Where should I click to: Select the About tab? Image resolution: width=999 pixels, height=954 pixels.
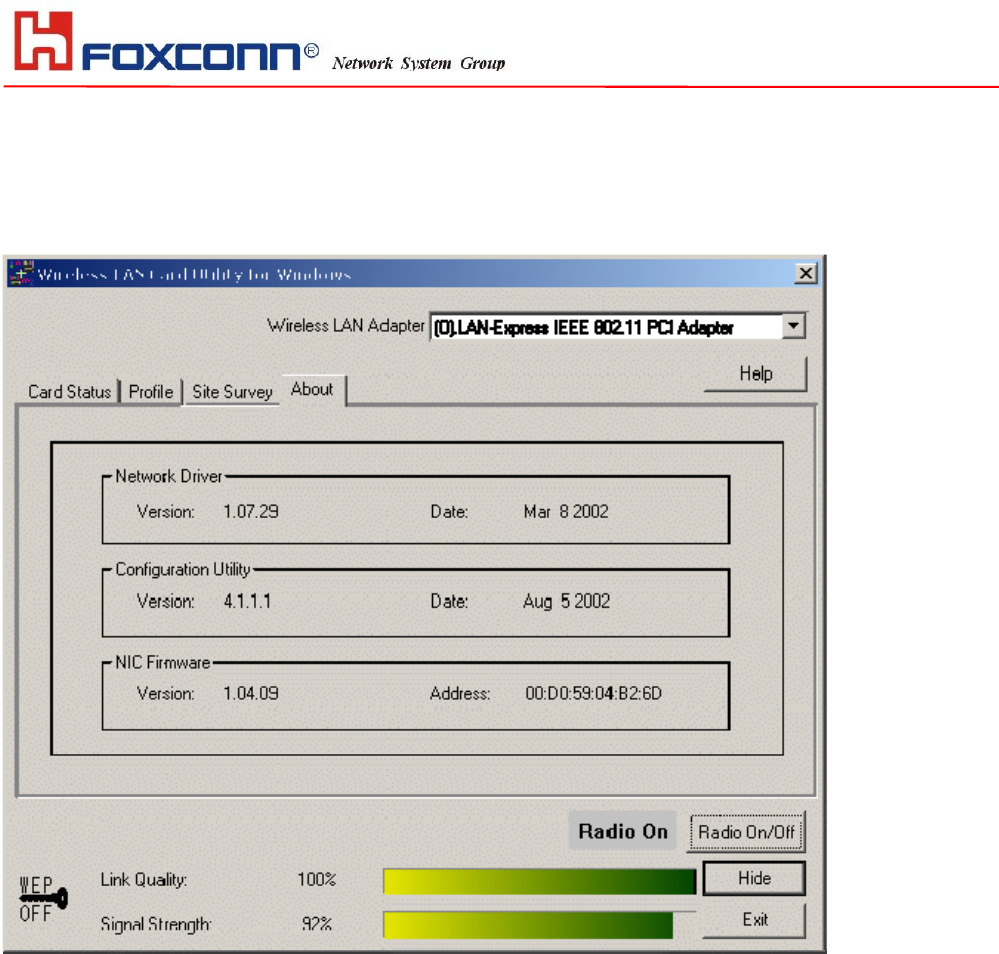pos(312,389)
